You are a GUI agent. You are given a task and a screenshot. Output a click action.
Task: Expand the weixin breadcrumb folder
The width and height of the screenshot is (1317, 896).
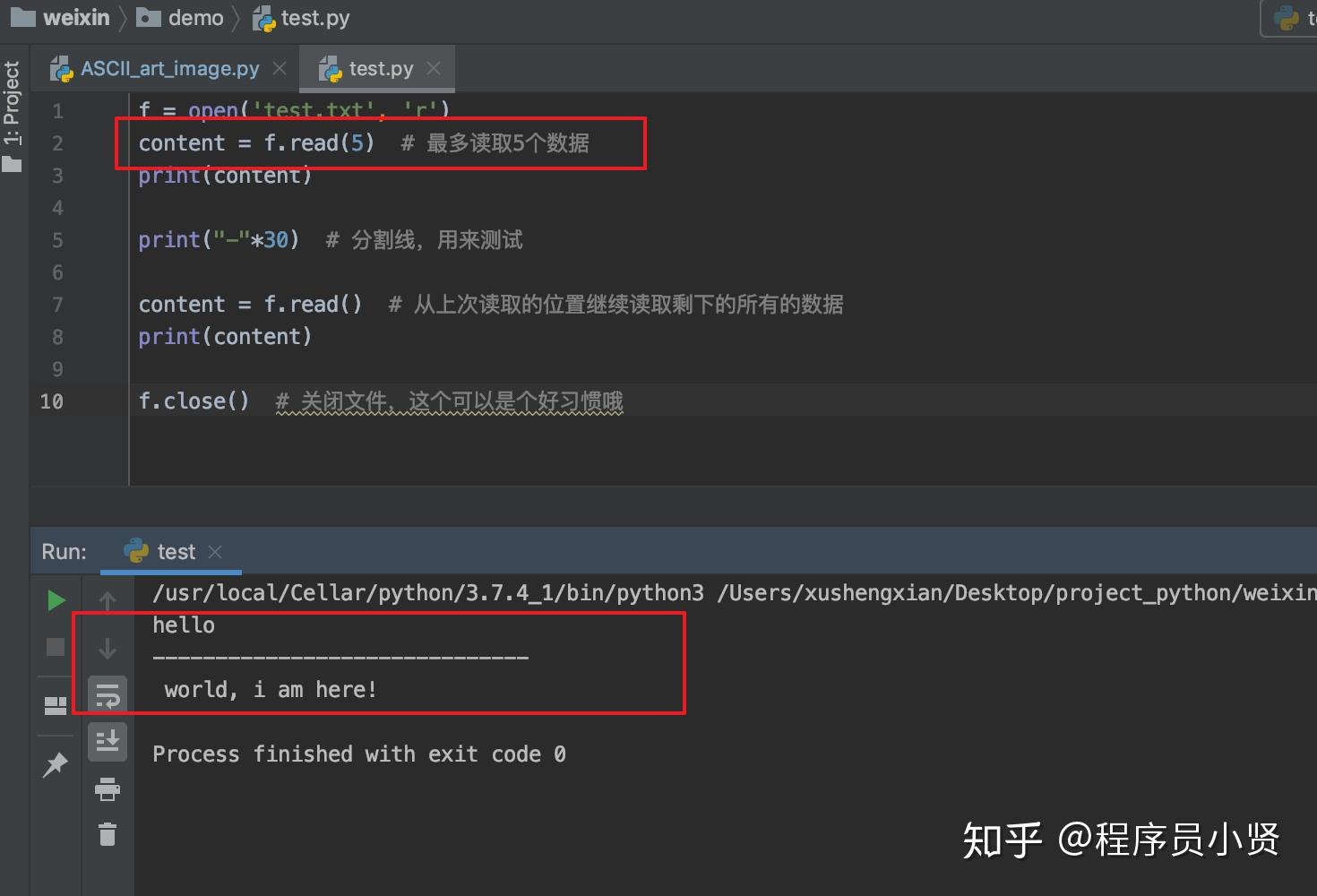76,17
